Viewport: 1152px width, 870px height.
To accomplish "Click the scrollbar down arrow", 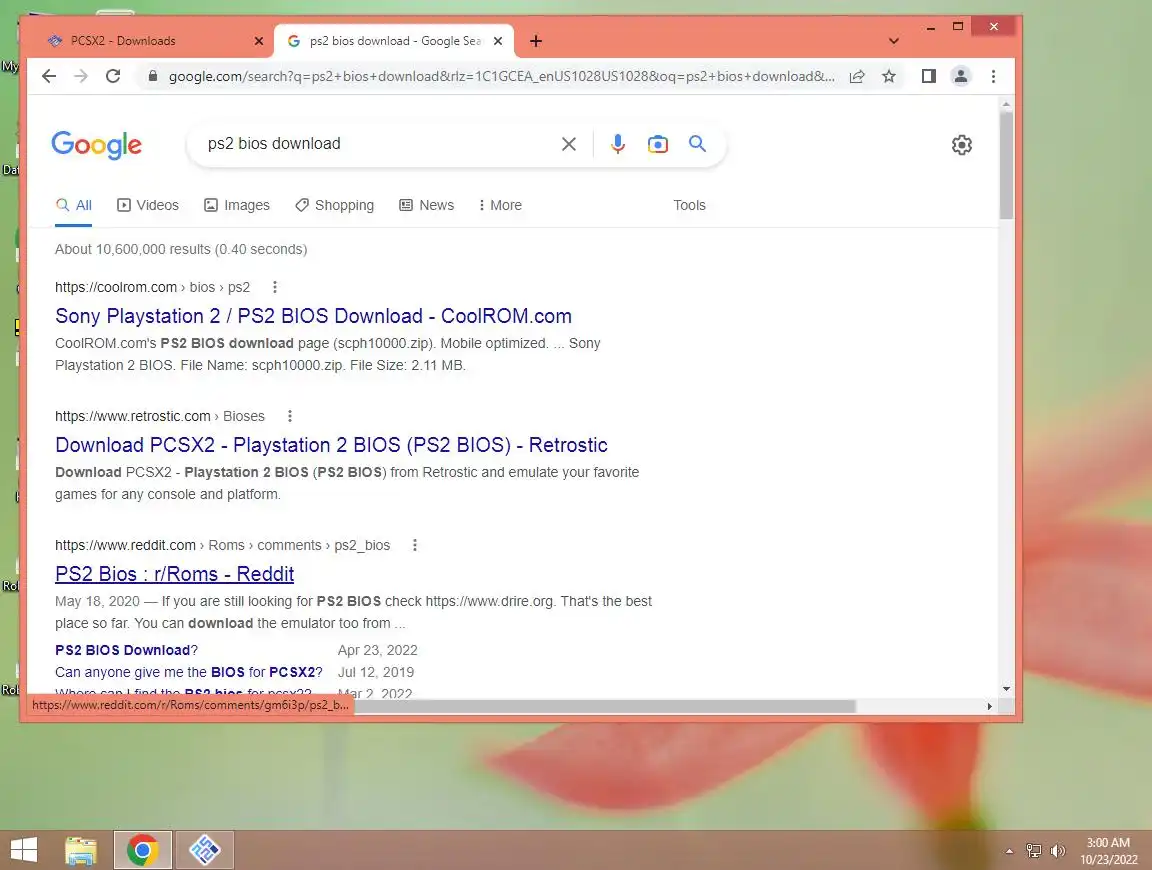I will (x=1007, y=689).
